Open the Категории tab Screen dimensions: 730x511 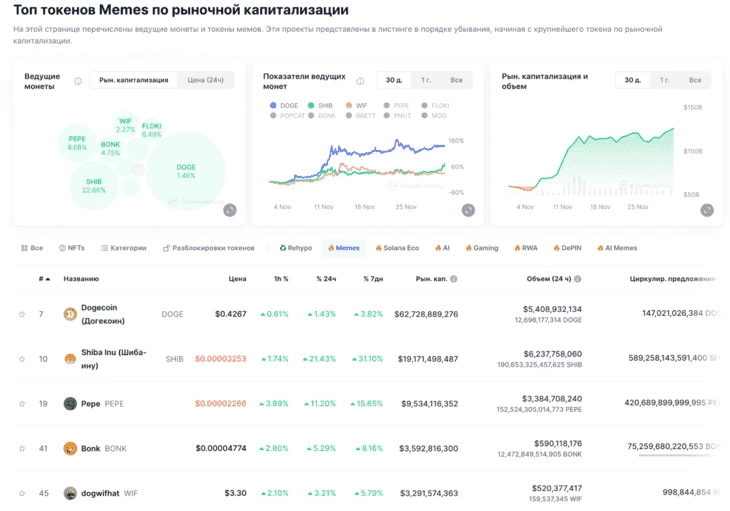123,248
